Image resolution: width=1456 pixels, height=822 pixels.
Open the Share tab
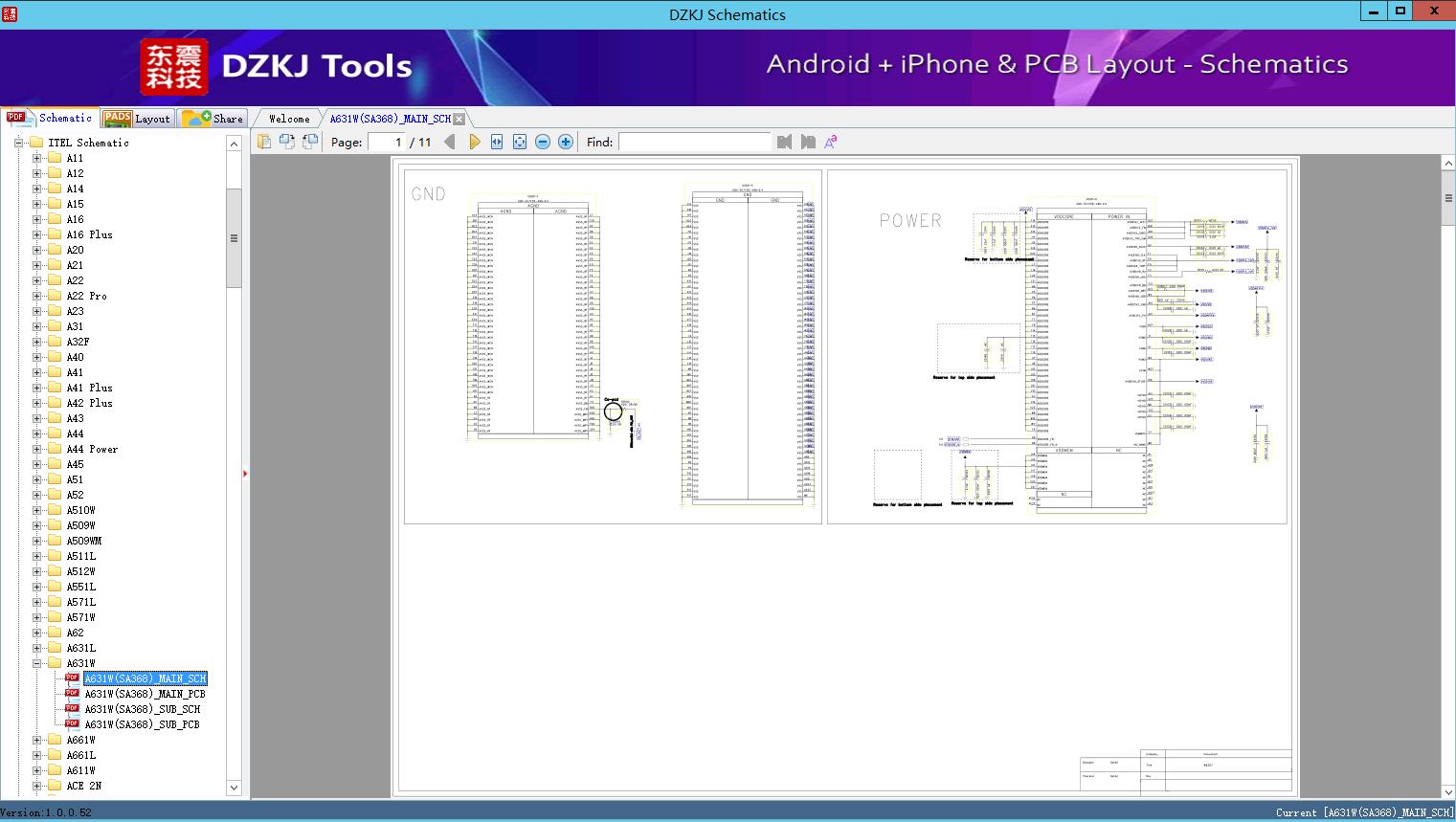coord(213,118)
